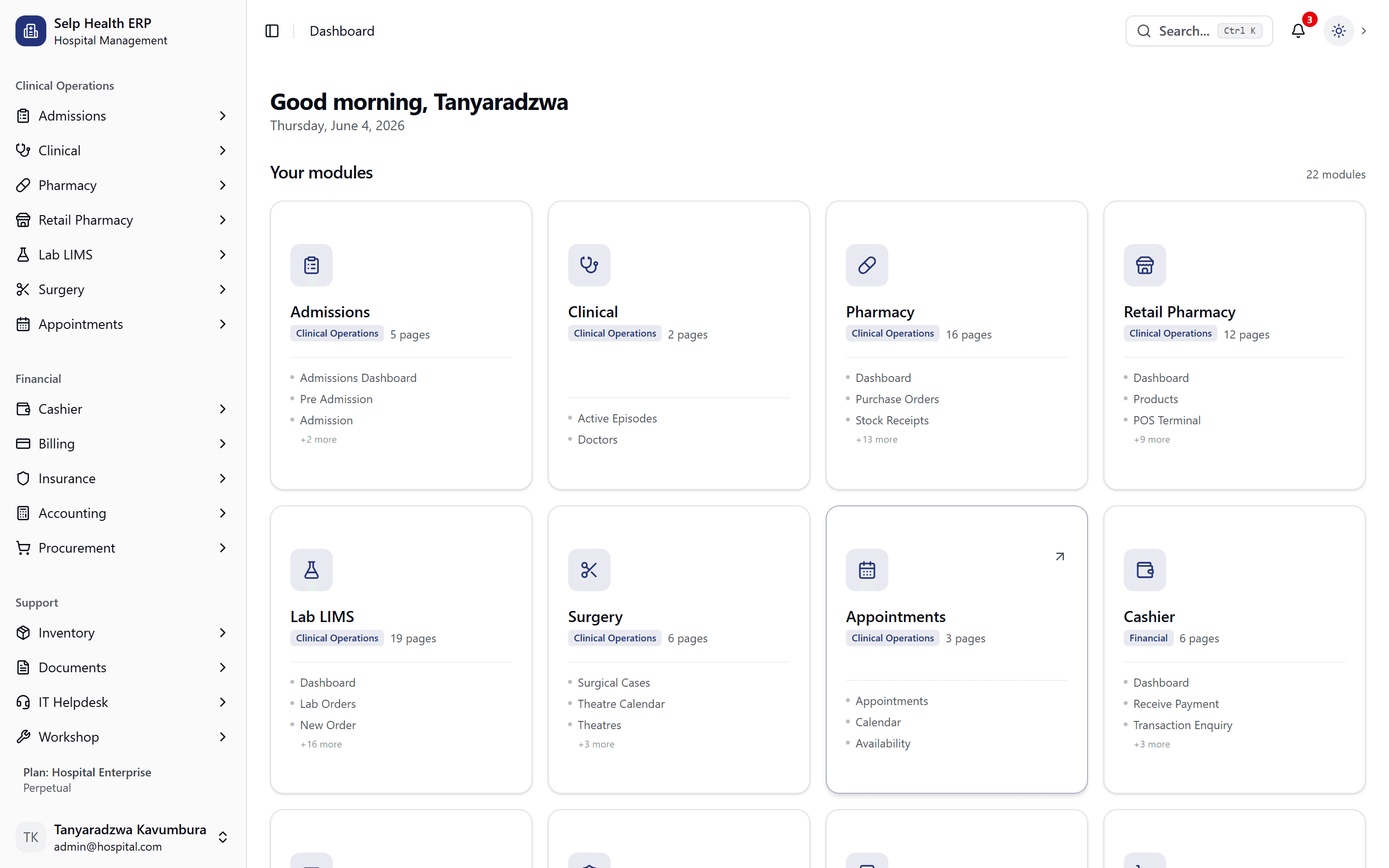Click the Lab LIMS card flask icon

tap(312, 570)
